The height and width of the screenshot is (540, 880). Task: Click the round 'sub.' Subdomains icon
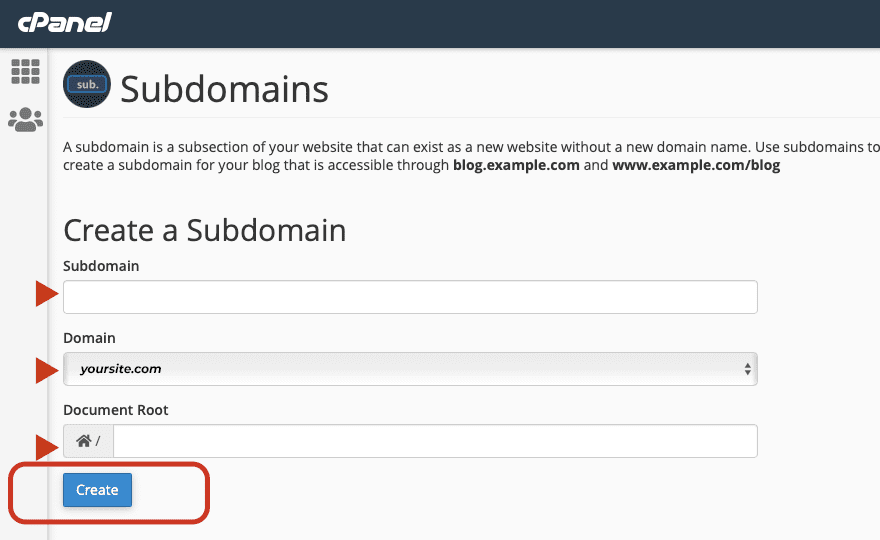87,86
